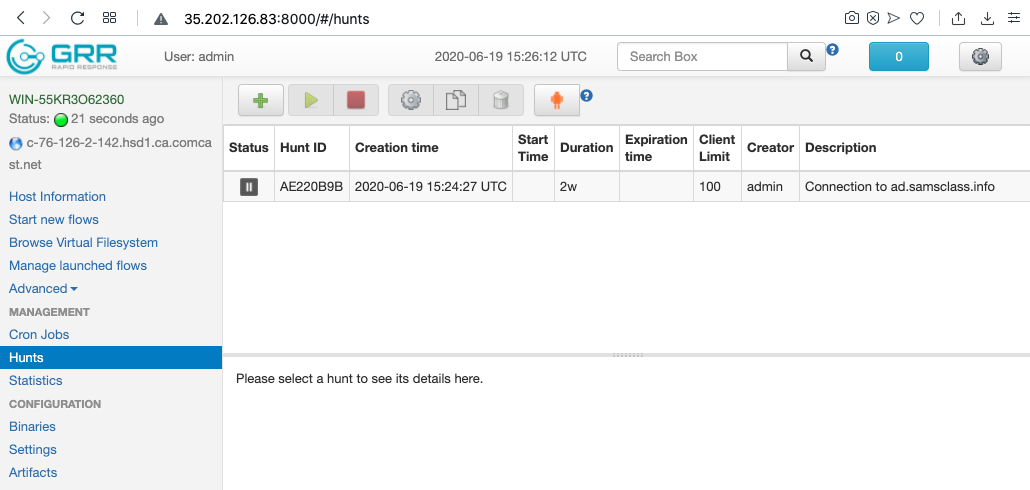Open Browse Virtual Filesystem link

coord(83,242)
